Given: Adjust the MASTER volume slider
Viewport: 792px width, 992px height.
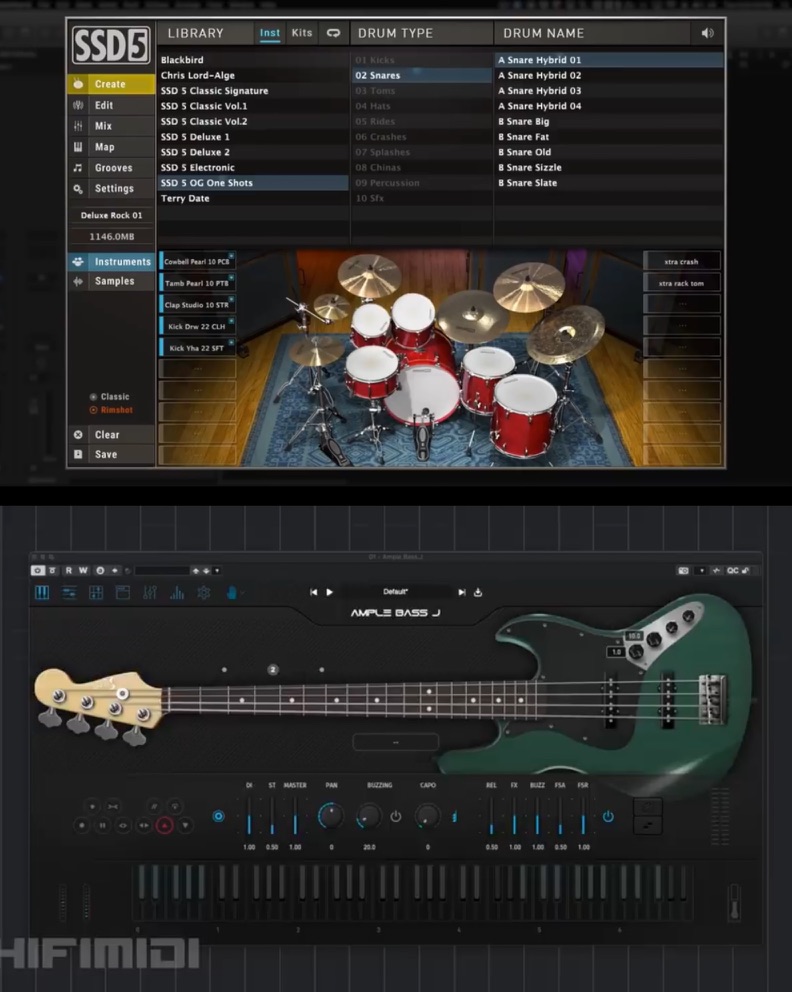Looking at the screenshot, I should point(295,817).
